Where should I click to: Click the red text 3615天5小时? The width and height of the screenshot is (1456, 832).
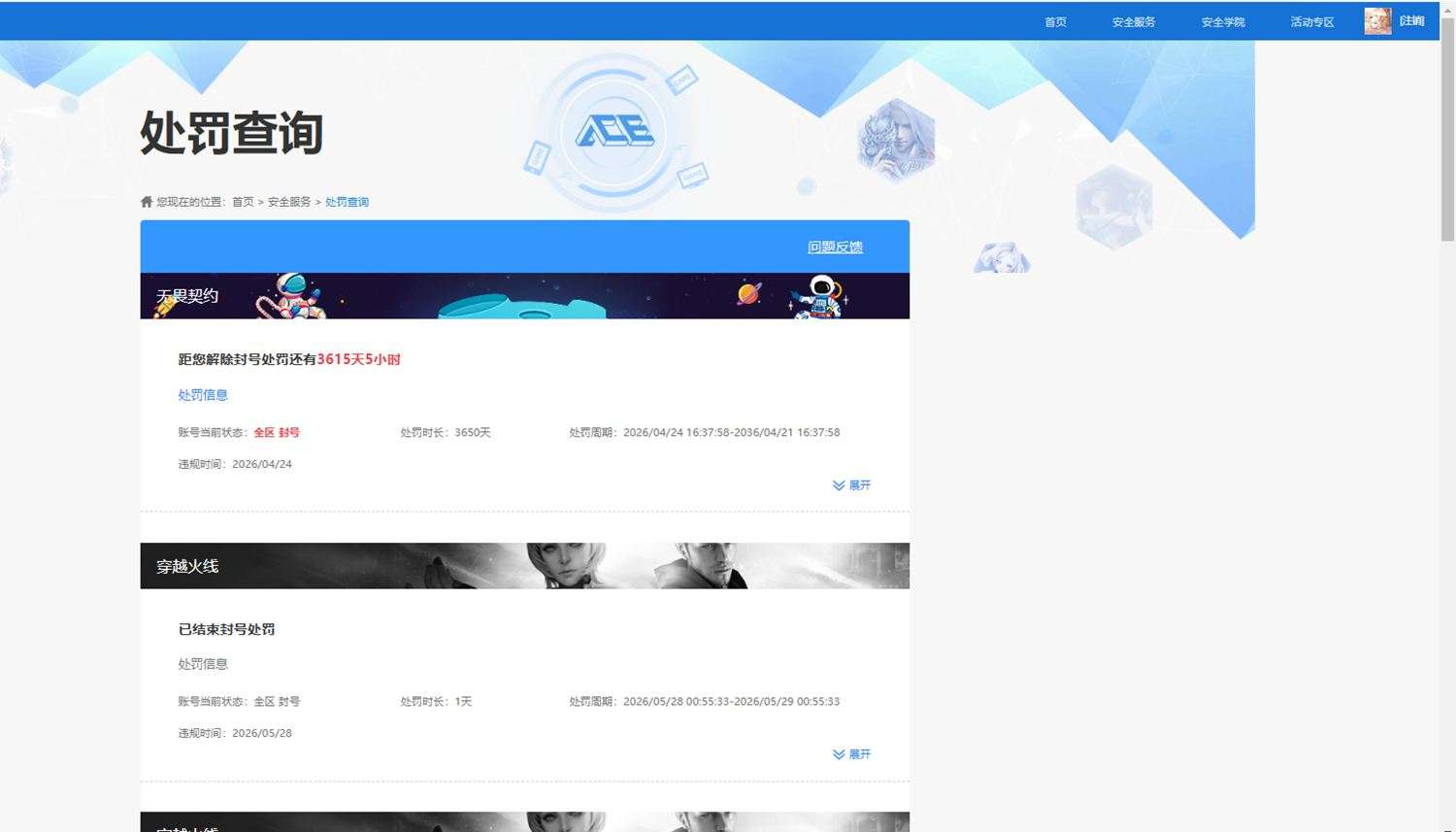(358, 359)
